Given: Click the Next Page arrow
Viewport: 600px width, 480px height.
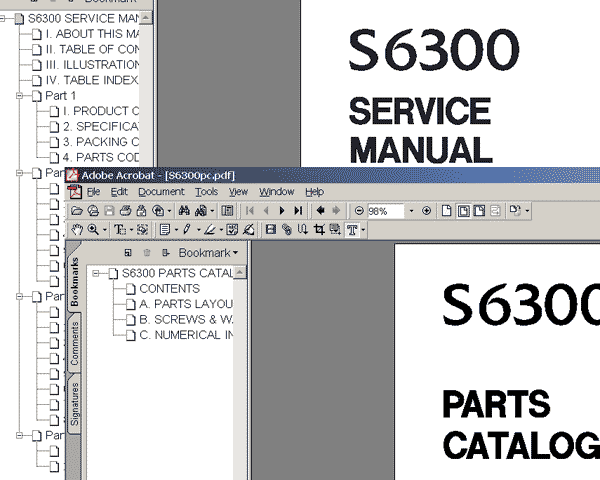Looking at the screenshot, I should click(282, 211).
